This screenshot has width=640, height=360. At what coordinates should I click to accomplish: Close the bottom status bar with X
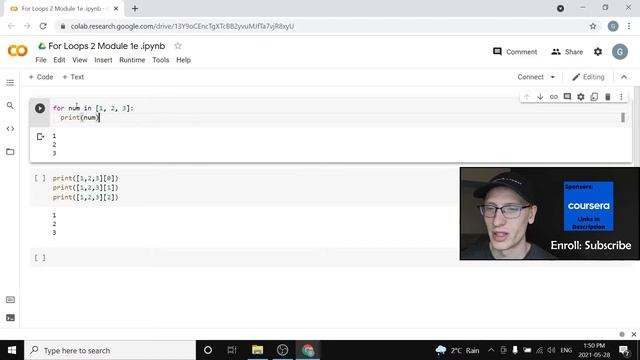pos(633,334)
